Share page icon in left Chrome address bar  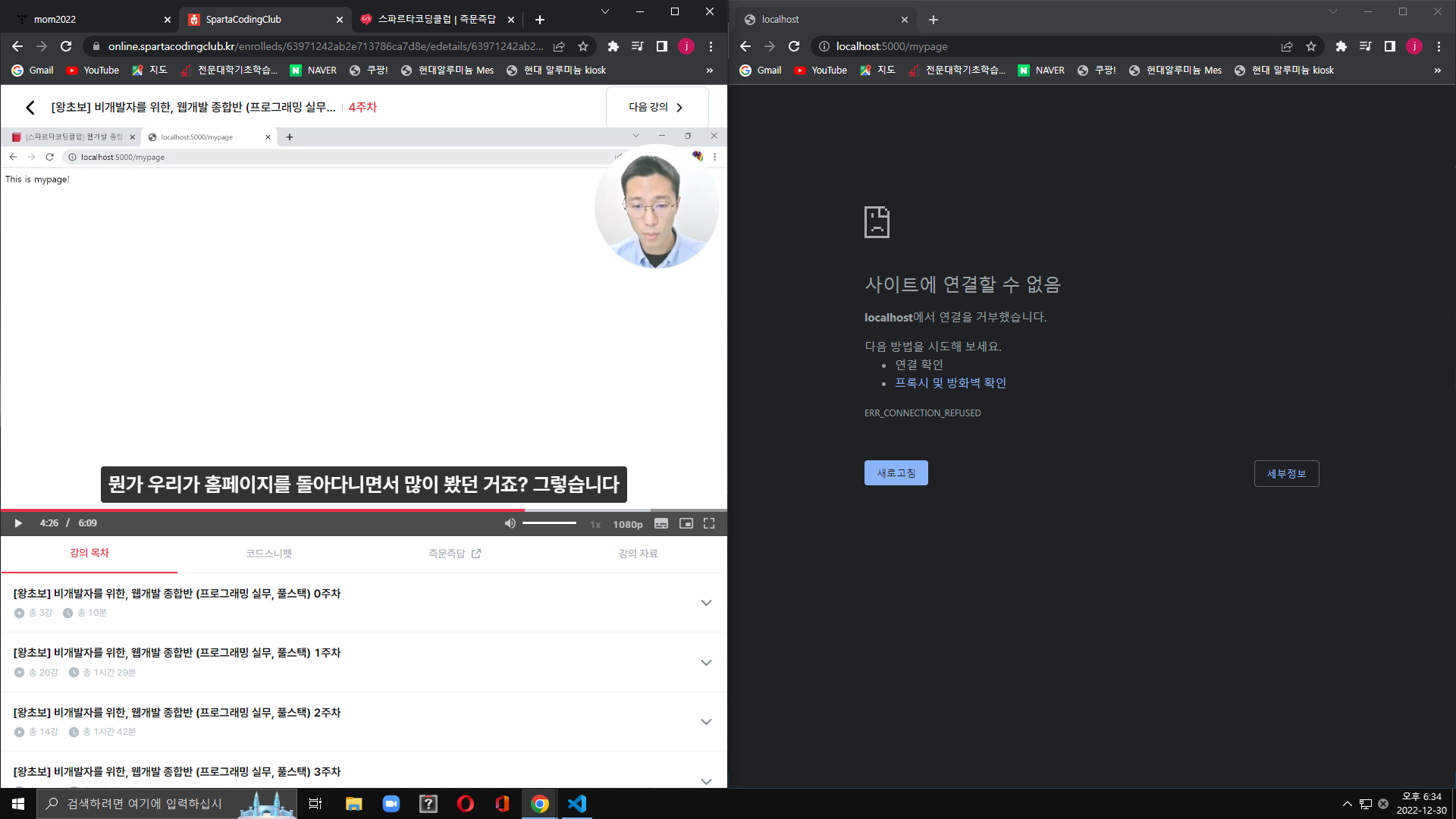(x=559, y=46)
